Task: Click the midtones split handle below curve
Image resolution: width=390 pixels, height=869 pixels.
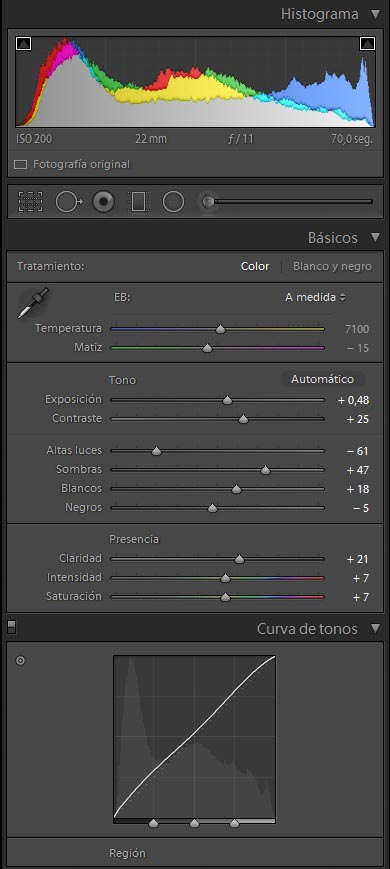Action: [x=194, y=824]
